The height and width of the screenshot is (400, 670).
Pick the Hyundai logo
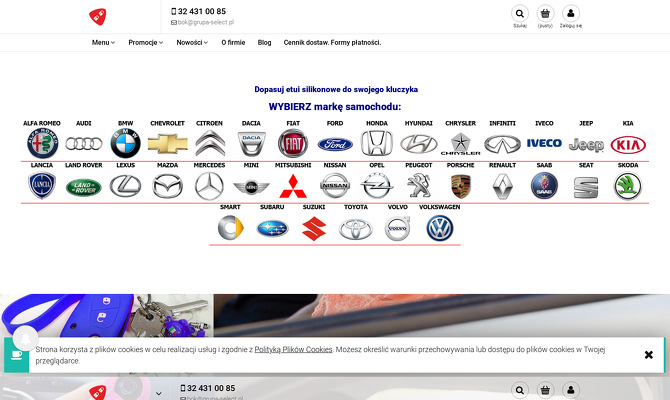click(x=419, y=144)
